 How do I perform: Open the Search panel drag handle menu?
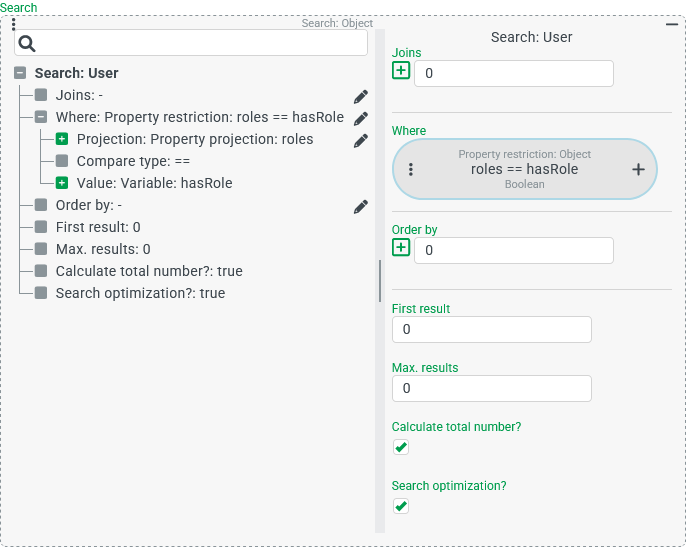(13, 24)
